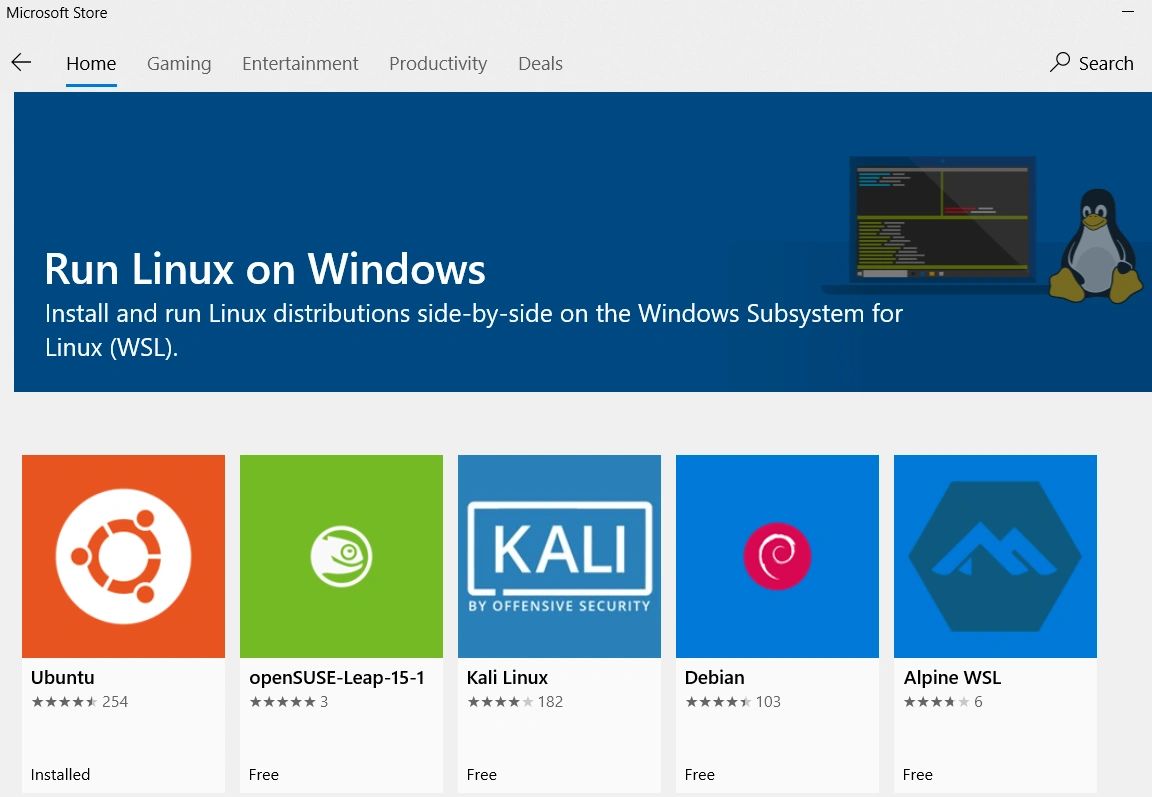Image resolution: width=1152 pixels, height=797 pixels.
Task: Switch to the Gaming tab
Action: 179,63
